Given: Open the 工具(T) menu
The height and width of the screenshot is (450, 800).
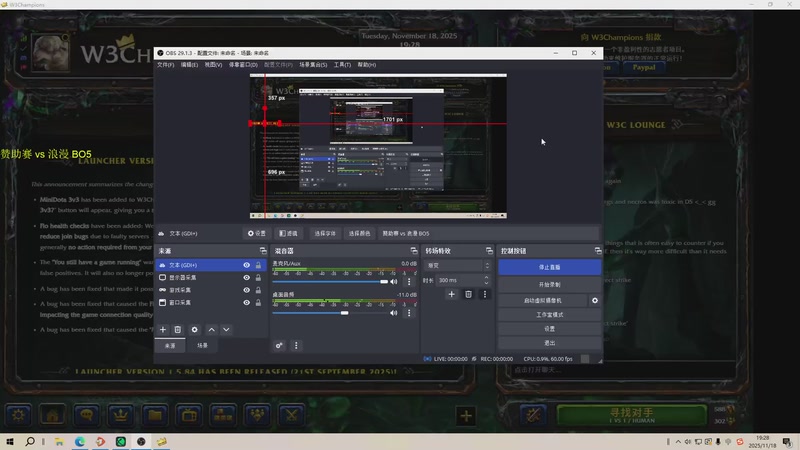Looking at the screenshot, I should click(x=342, y=65).
